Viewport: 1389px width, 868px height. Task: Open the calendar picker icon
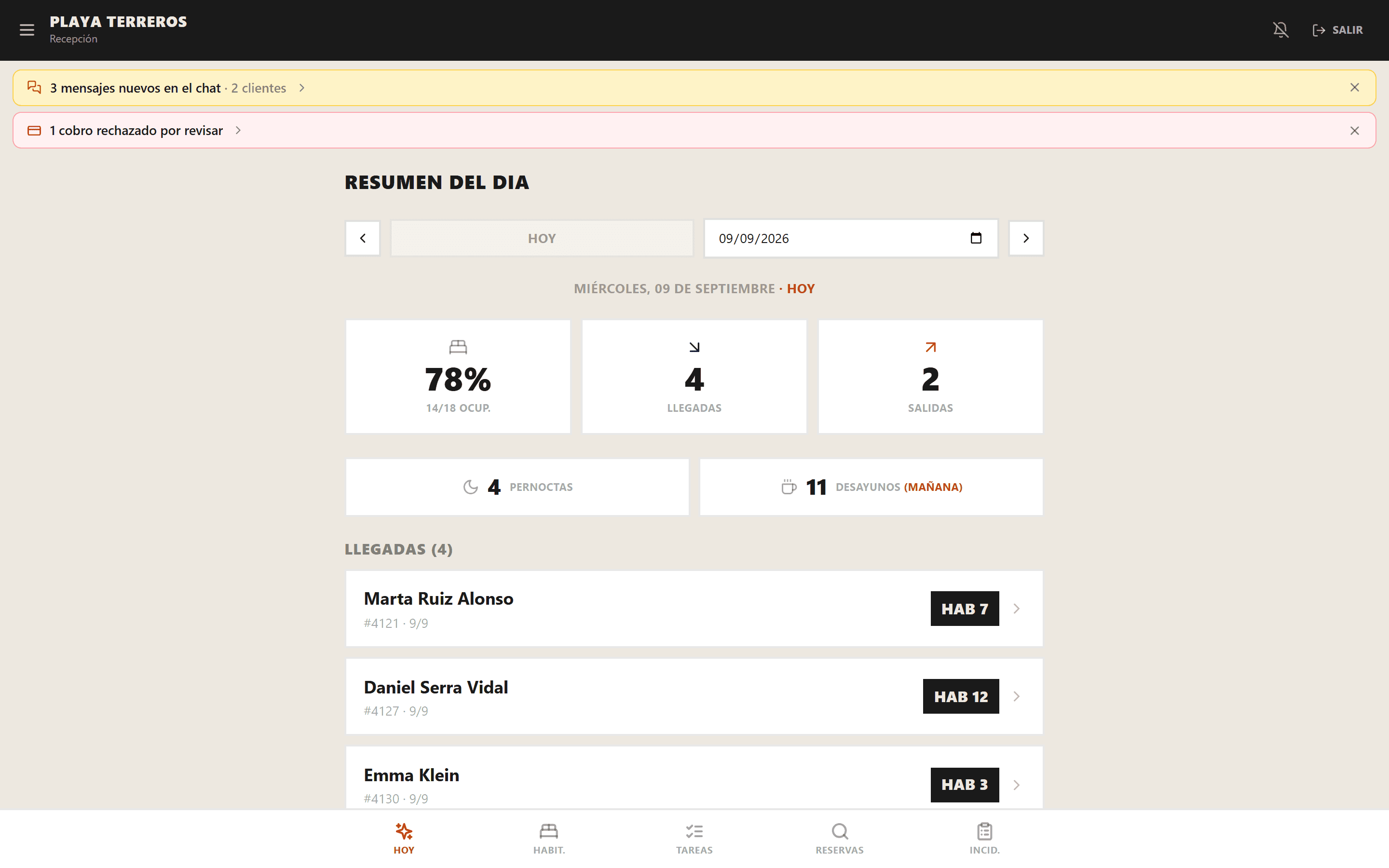(x=976, y=238)
